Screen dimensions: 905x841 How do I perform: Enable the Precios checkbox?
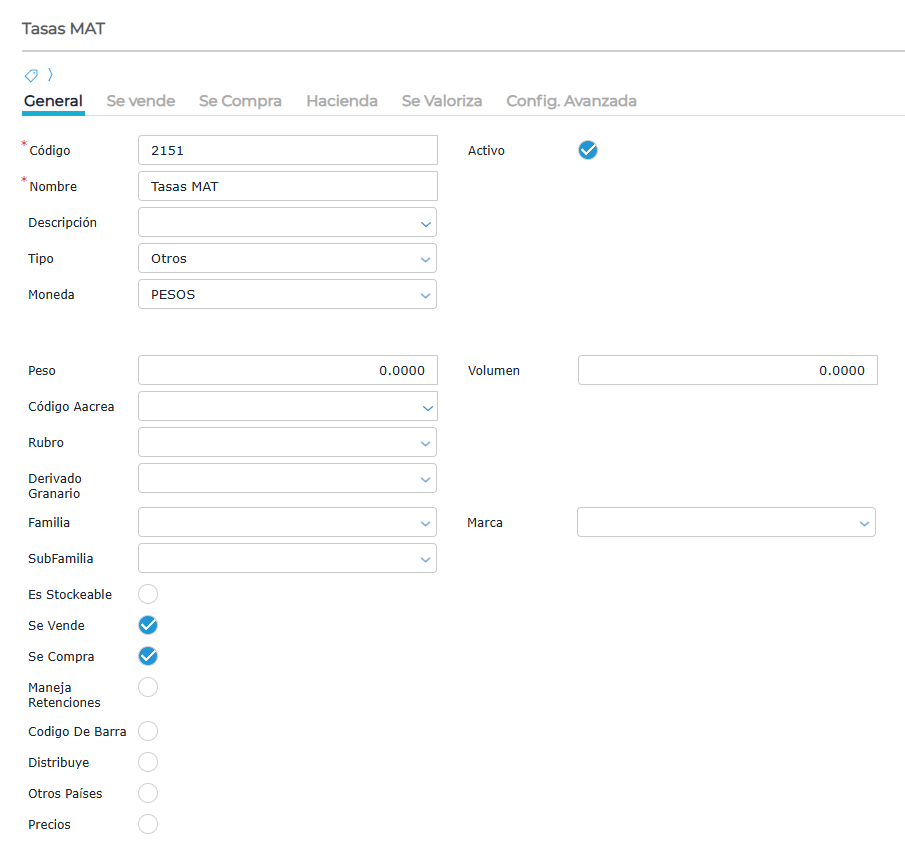pos(148,824)
